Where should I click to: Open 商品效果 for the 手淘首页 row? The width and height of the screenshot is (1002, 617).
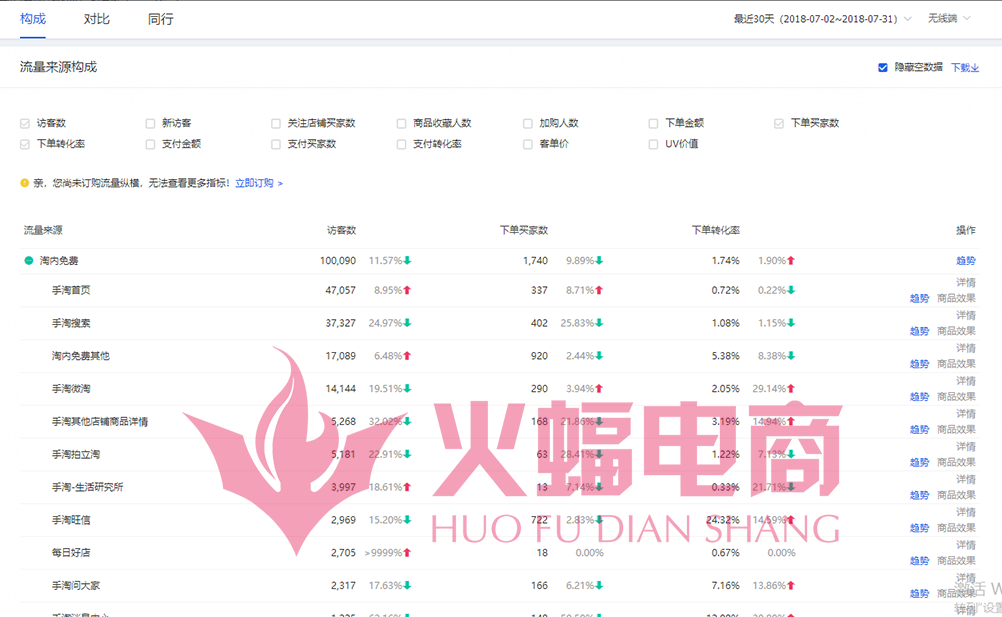pyautogui.click(x=957, y=298)
